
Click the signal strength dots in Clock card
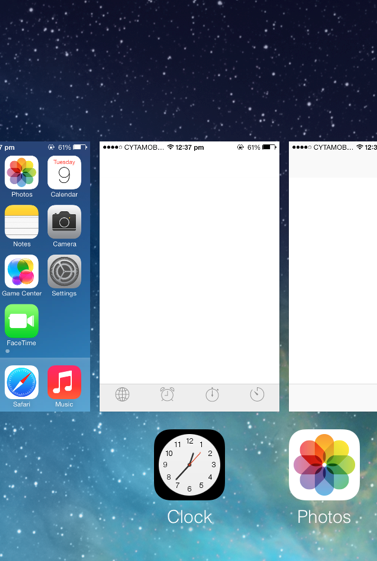pyautogui.click(x=112, y=147)
